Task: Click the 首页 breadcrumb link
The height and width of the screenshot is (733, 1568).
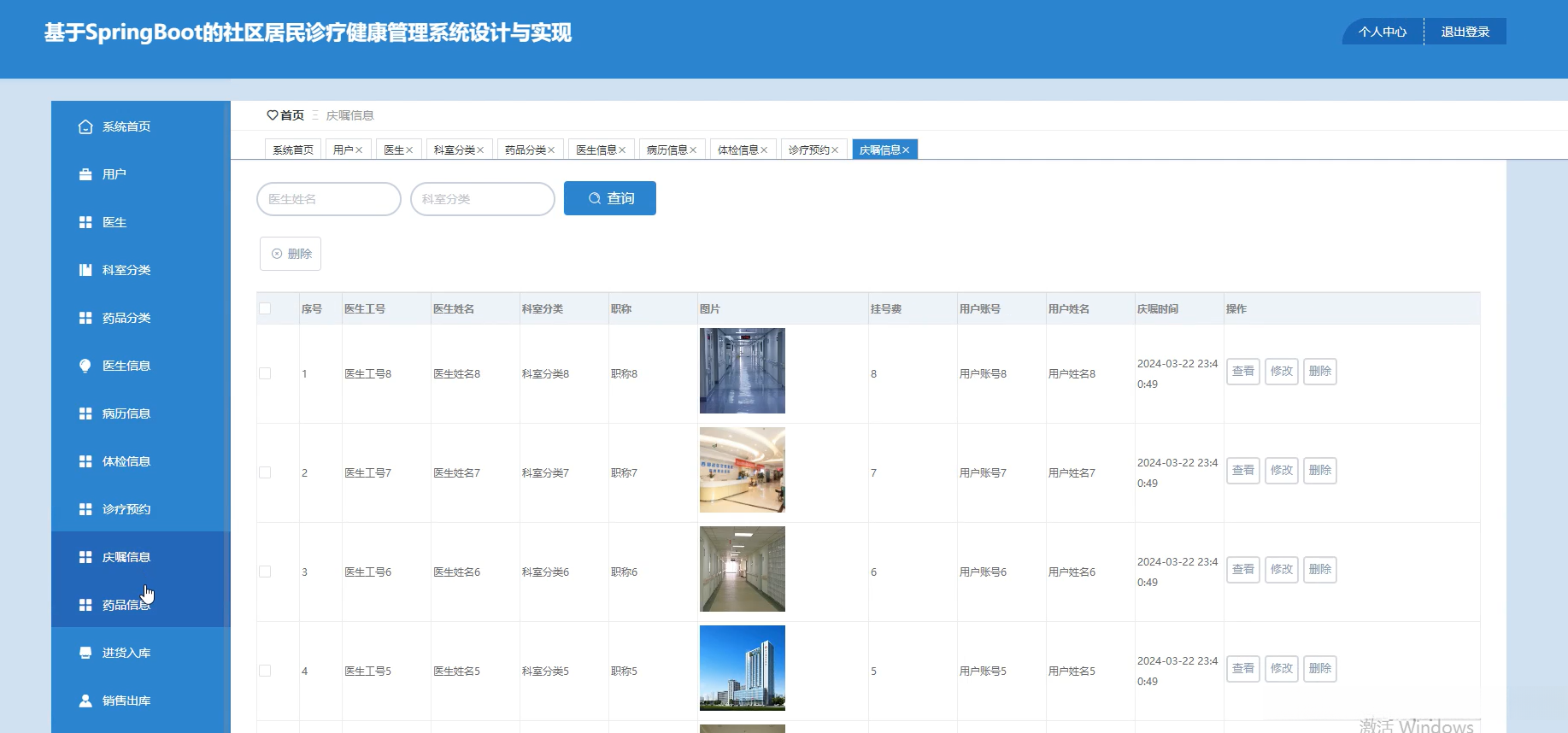Action: pos(292,115)
